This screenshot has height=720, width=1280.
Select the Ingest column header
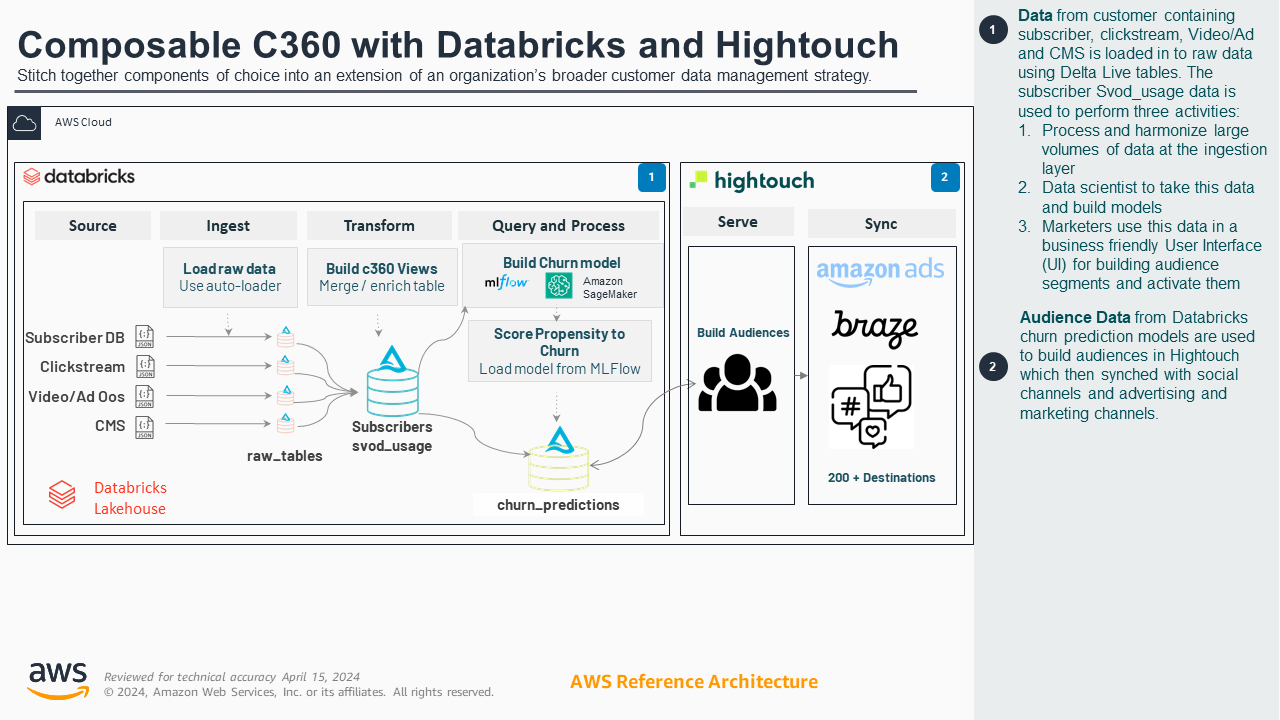tap(228, 226)
